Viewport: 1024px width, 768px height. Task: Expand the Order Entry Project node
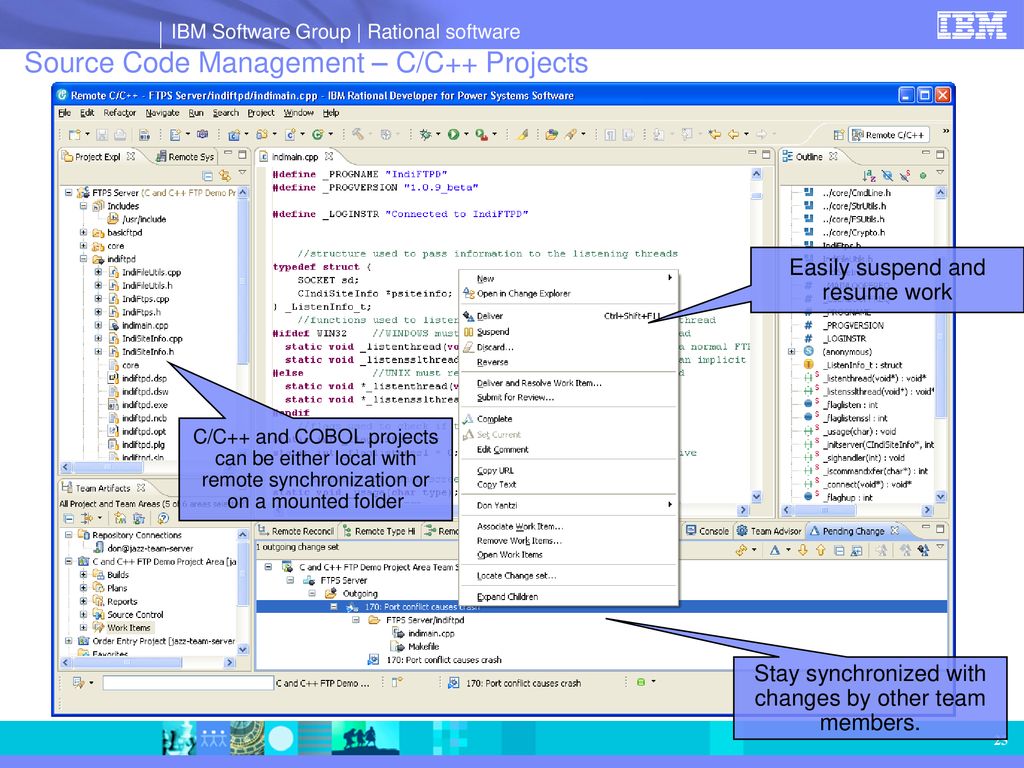point(69,641)
